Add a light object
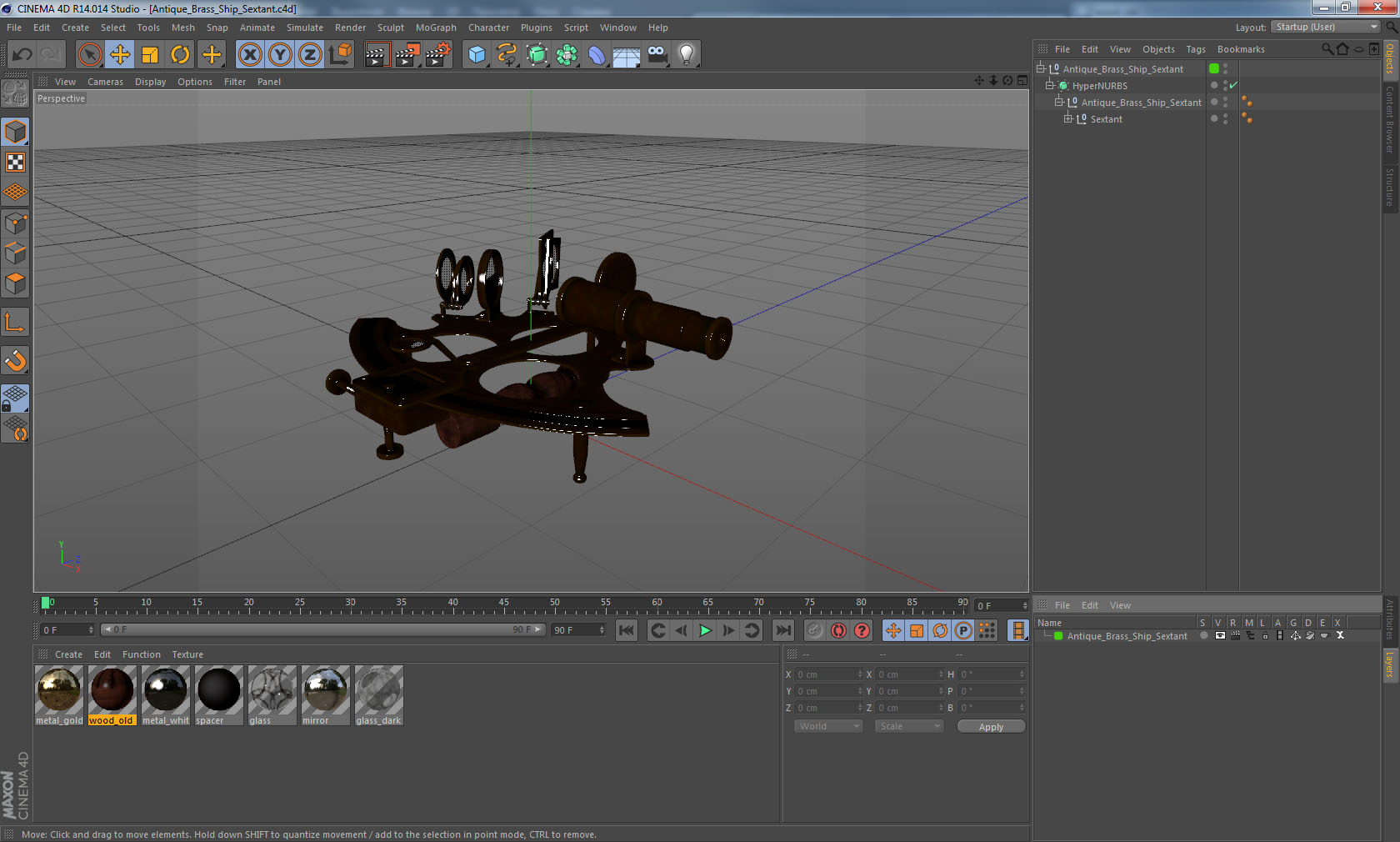The width and height of the screenshot is (1400, 842). [687, 55]
